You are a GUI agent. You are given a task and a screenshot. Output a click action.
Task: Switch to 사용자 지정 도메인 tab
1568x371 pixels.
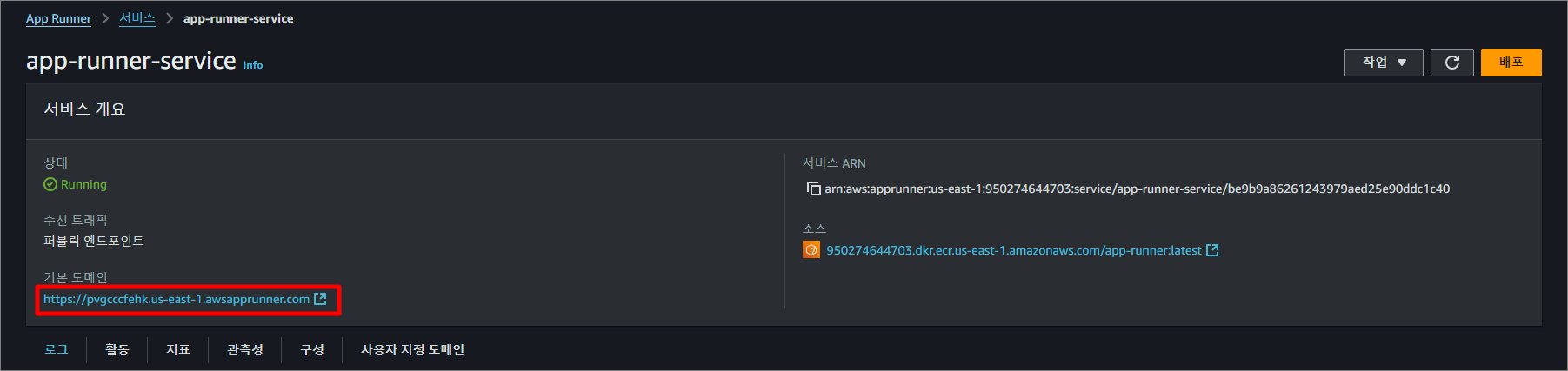pos(413,349)
